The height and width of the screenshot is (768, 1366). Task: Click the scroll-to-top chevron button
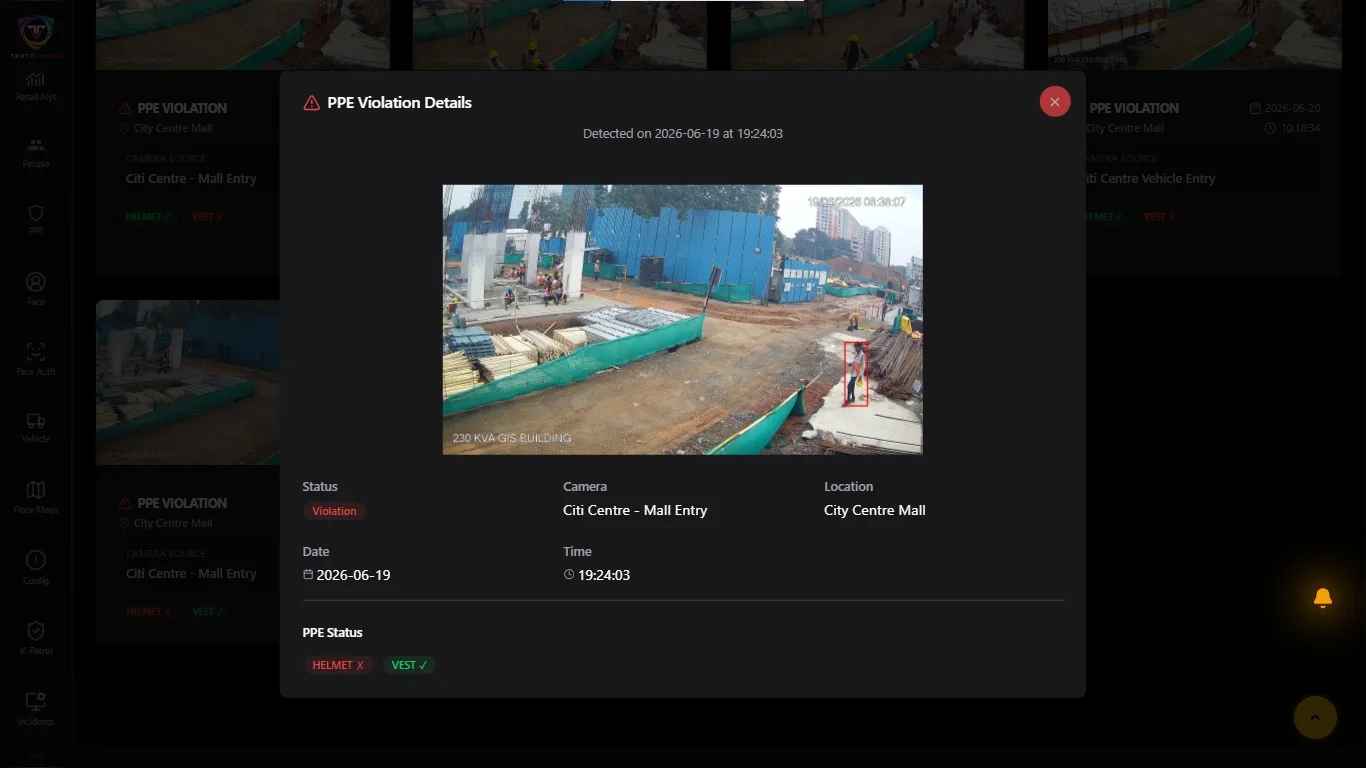point(1315,717)
